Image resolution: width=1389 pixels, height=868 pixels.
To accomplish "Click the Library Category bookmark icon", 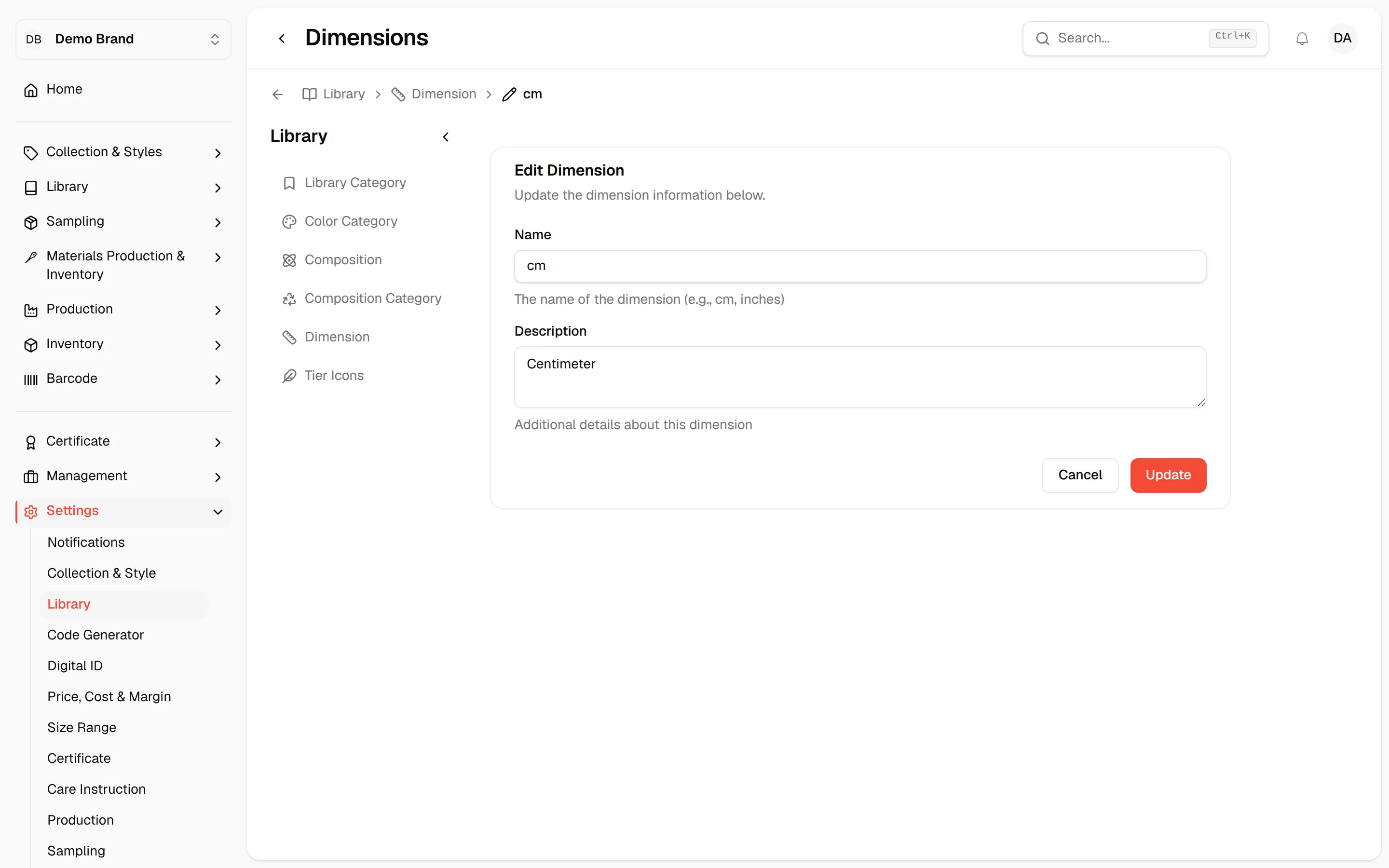I will pos(289,183).
